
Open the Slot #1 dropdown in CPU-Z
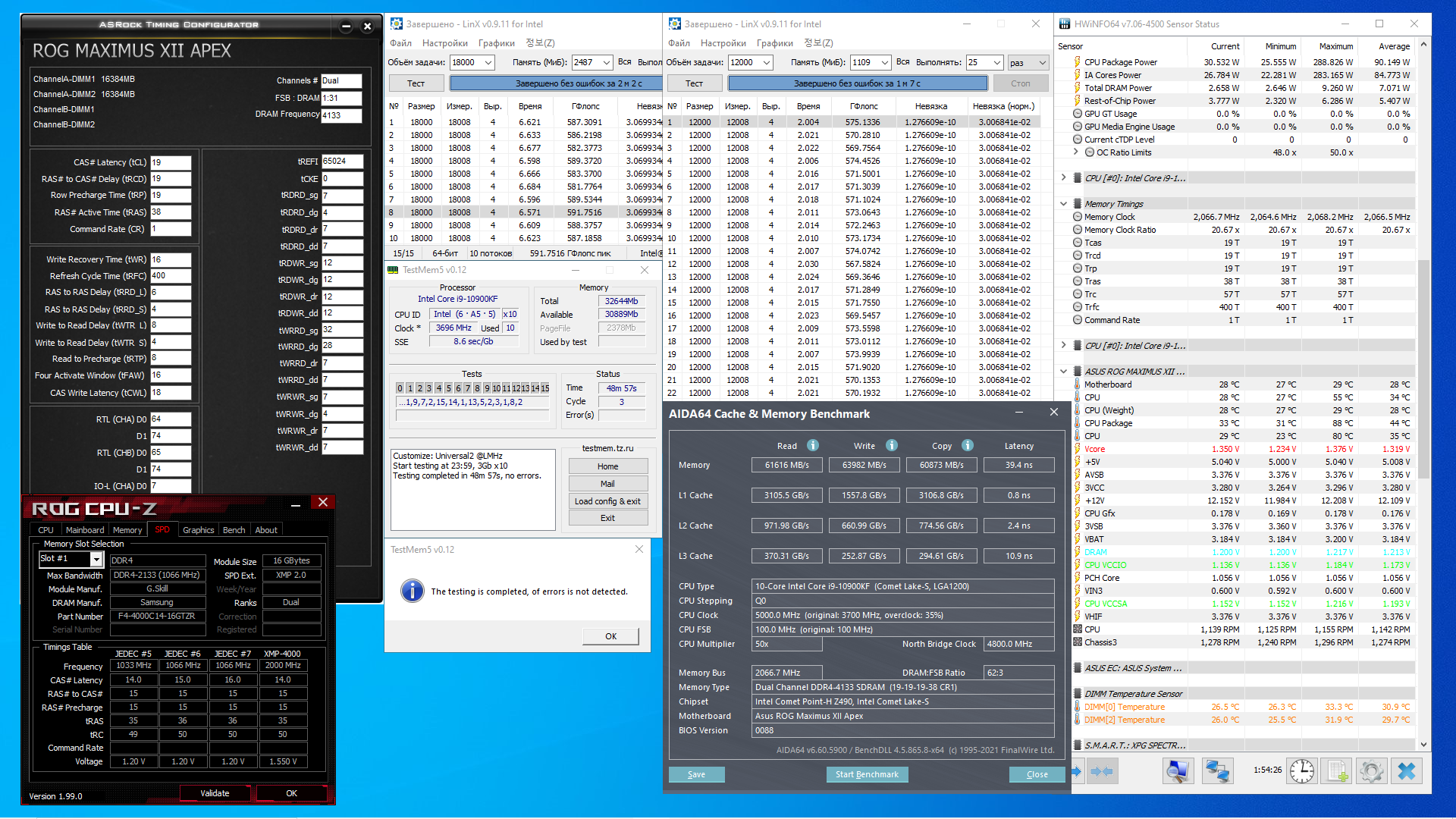coord(96,560)
